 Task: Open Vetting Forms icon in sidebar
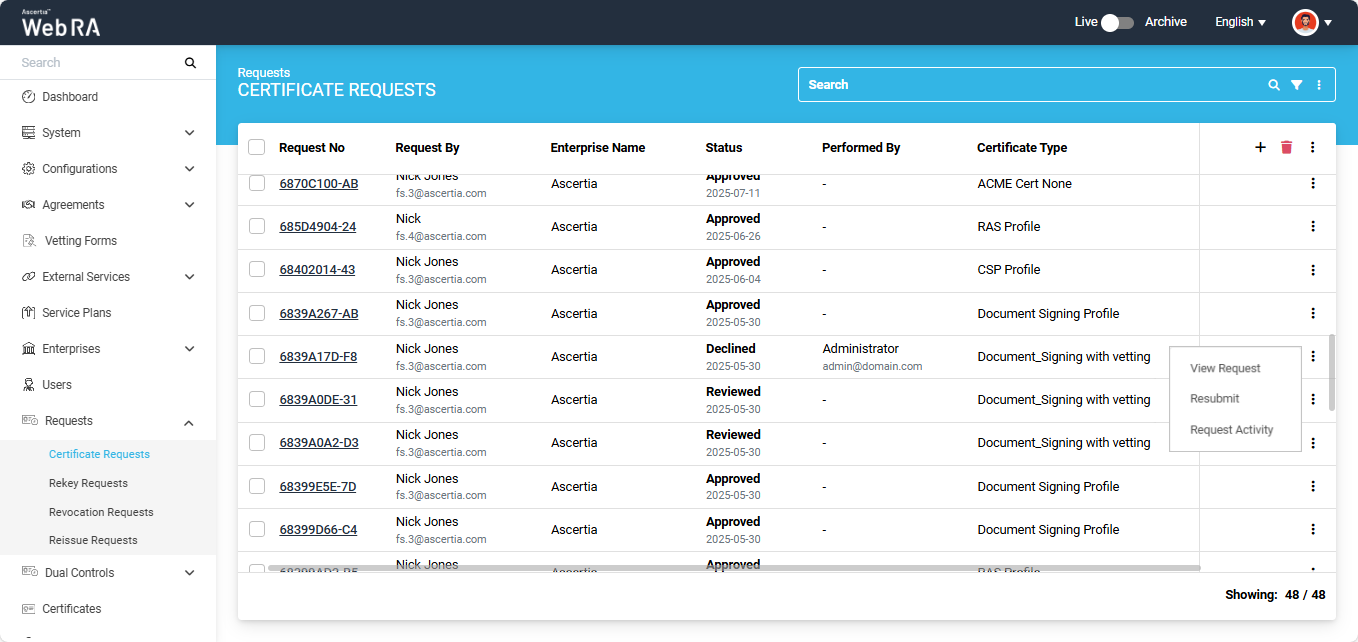click(29, 241)
